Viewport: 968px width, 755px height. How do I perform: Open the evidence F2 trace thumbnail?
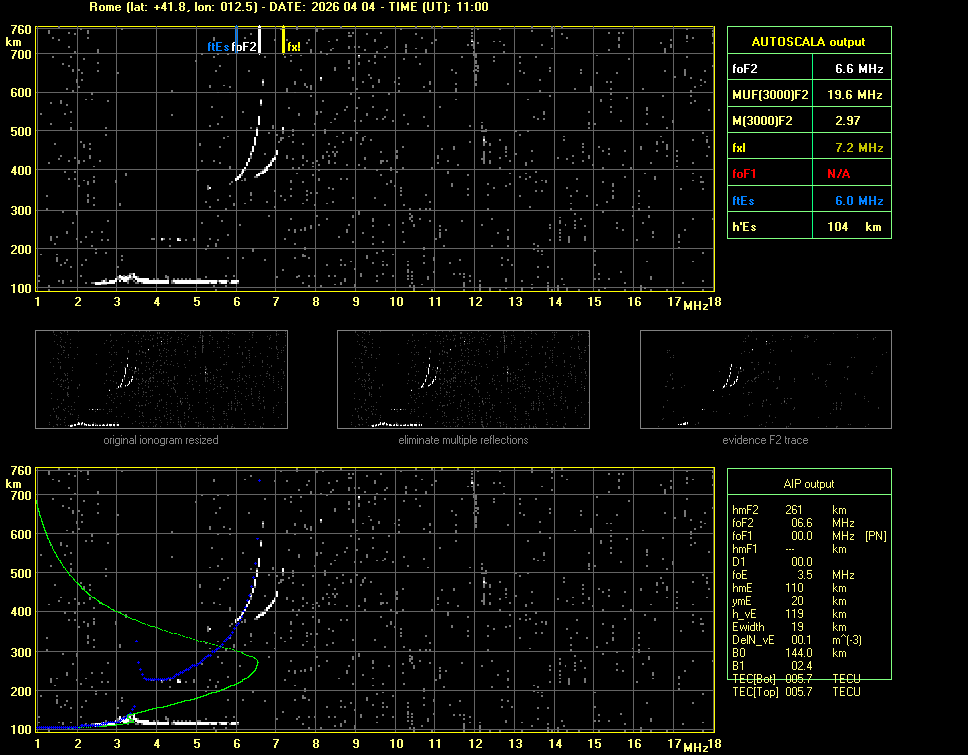tap(765, 379)
